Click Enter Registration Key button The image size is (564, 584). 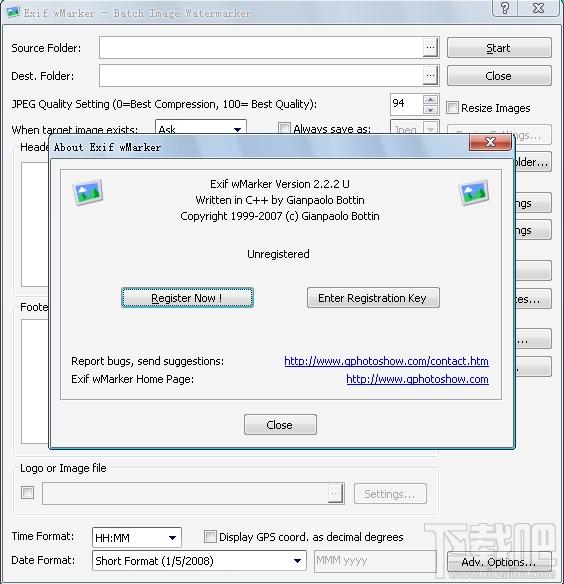tap(373, 298)
